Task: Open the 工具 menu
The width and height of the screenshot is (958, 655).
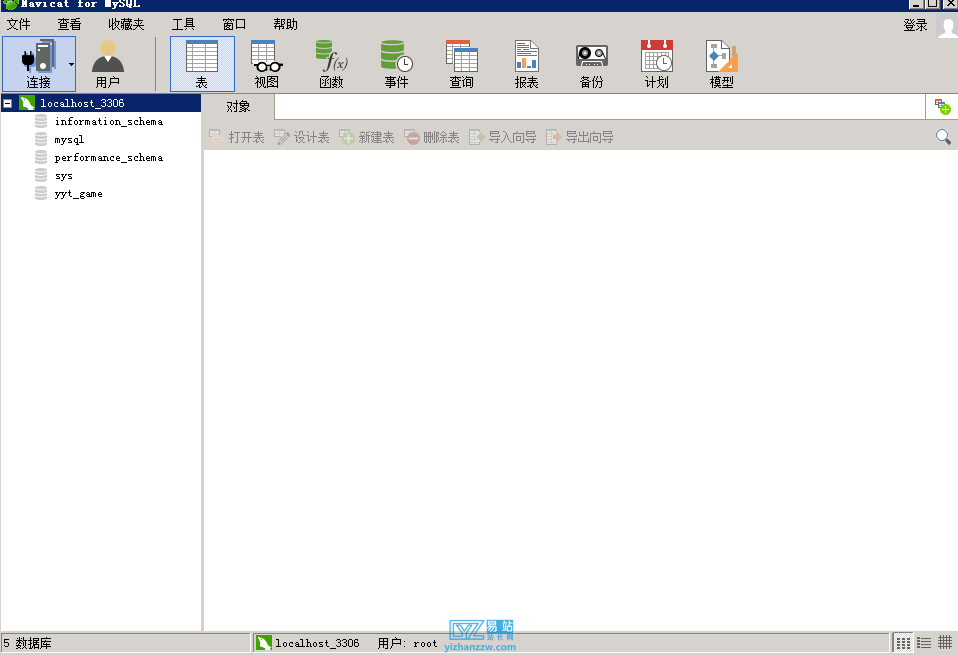Action: (183, 23)
